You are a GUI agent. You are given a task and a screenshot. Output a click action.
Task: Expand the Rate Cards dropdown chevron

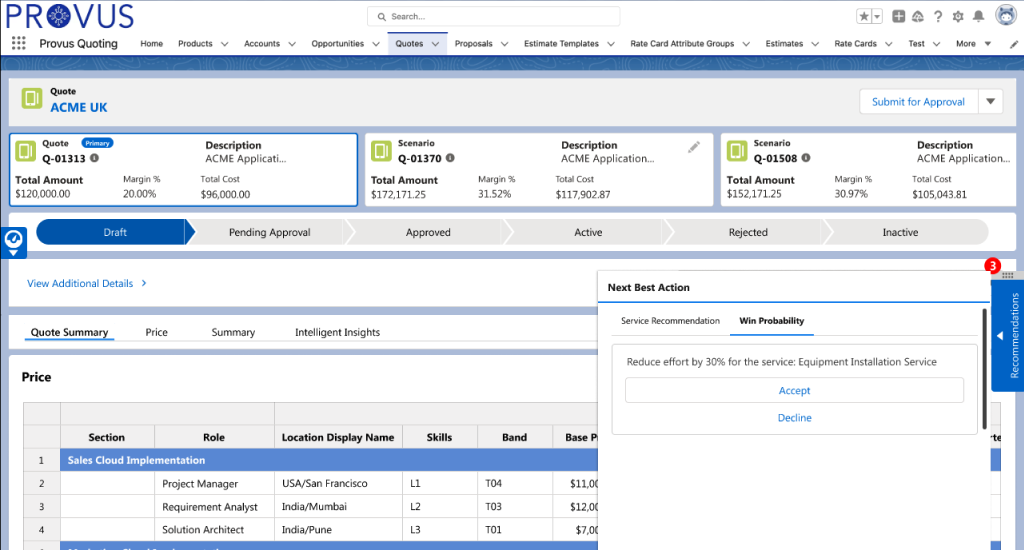click(x=889, y=44)
